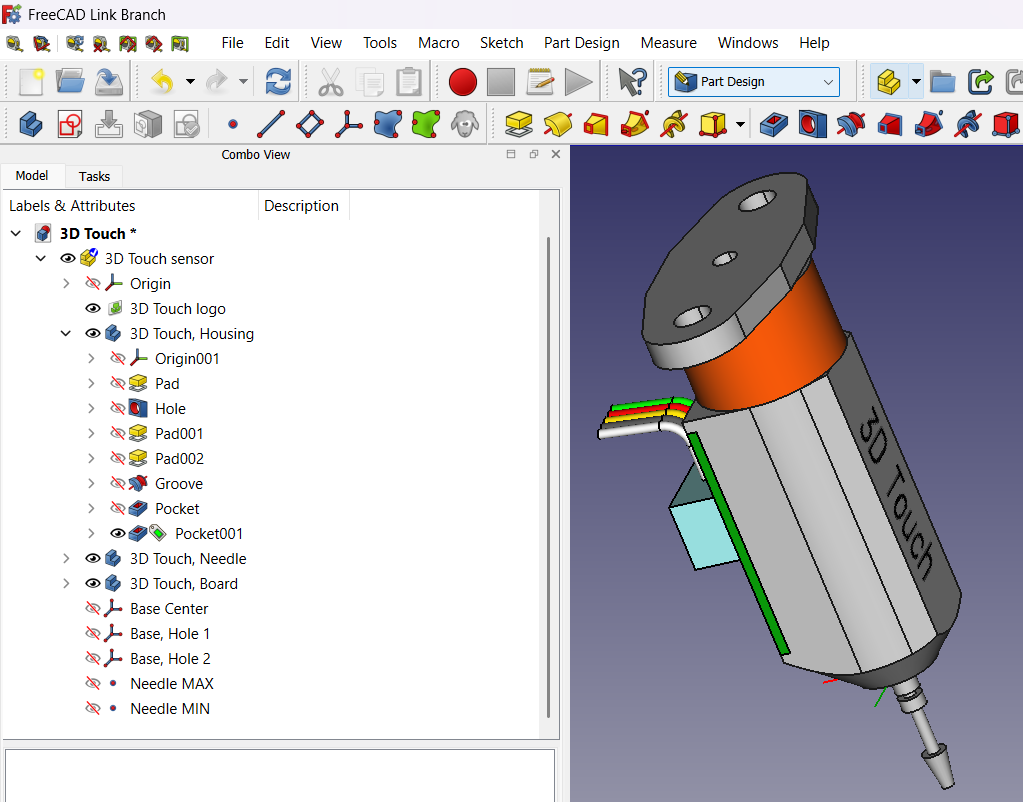
Task: Click the Save document icon
Action: coord(109,82)
